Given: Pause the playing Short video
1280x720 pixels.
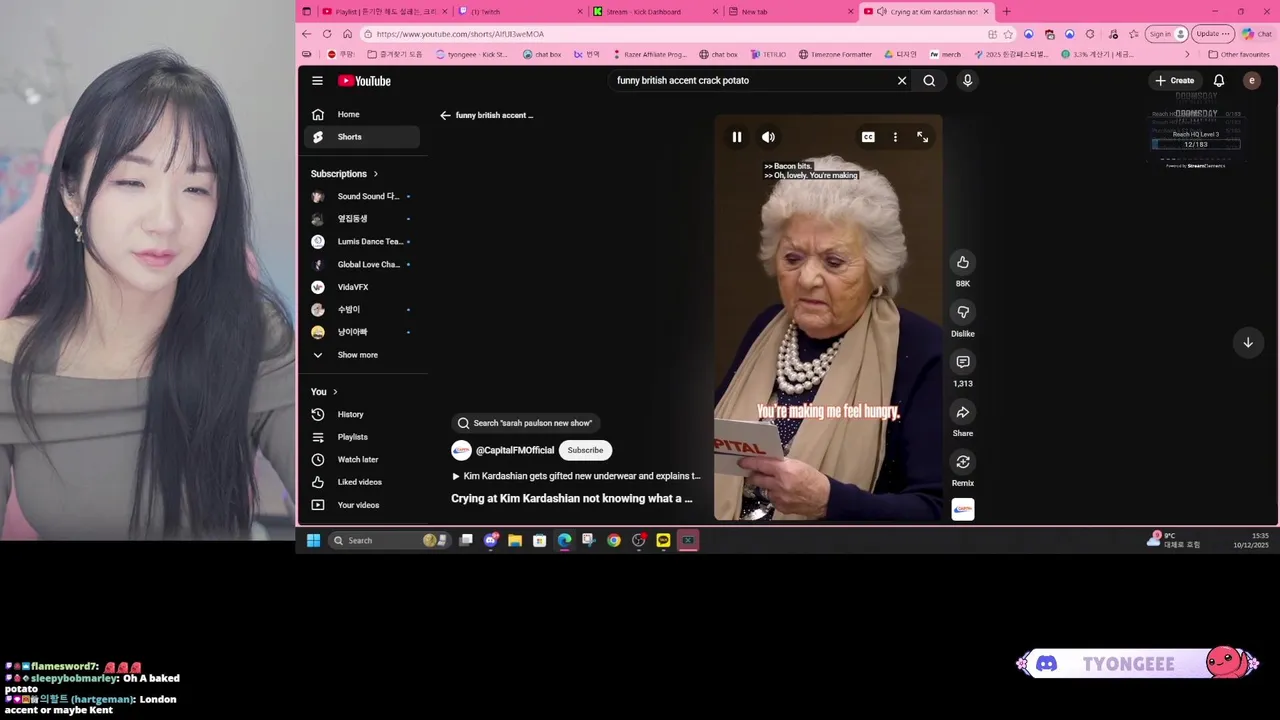Looking at the screenshot, I should [x=737, y=137].
